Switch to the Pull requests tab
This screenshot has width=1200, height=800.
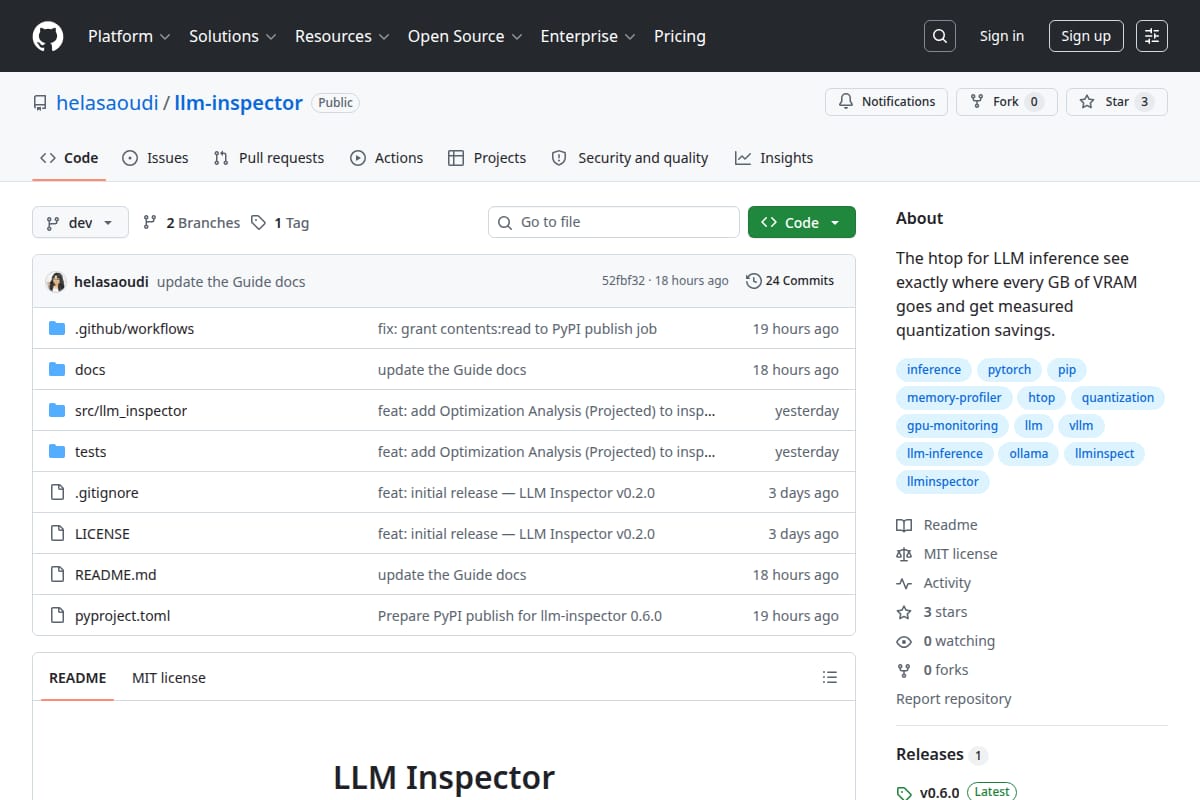[x=269, y=158]
